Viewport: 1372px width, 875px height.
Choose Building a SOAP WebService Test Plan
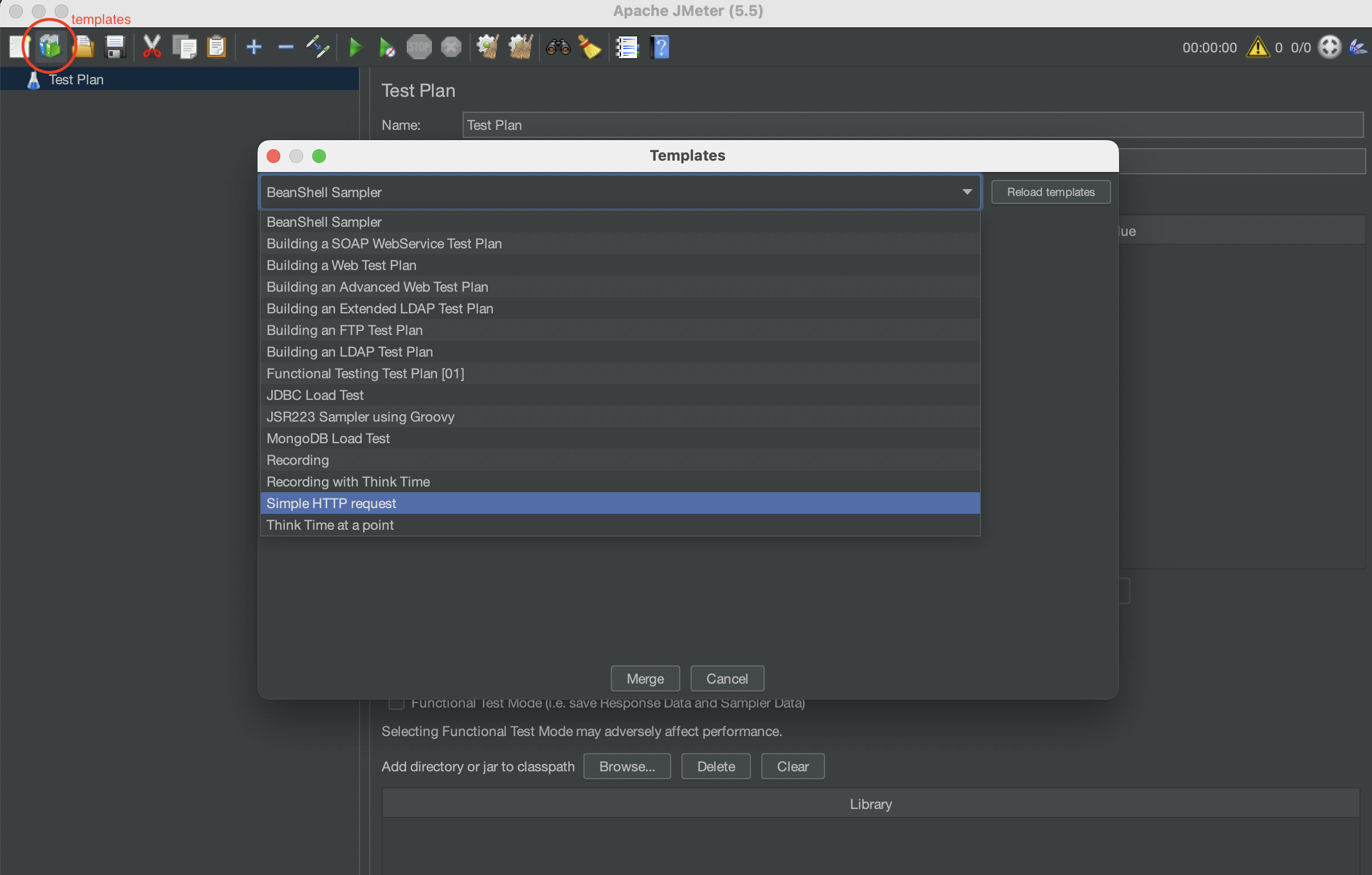620,243
